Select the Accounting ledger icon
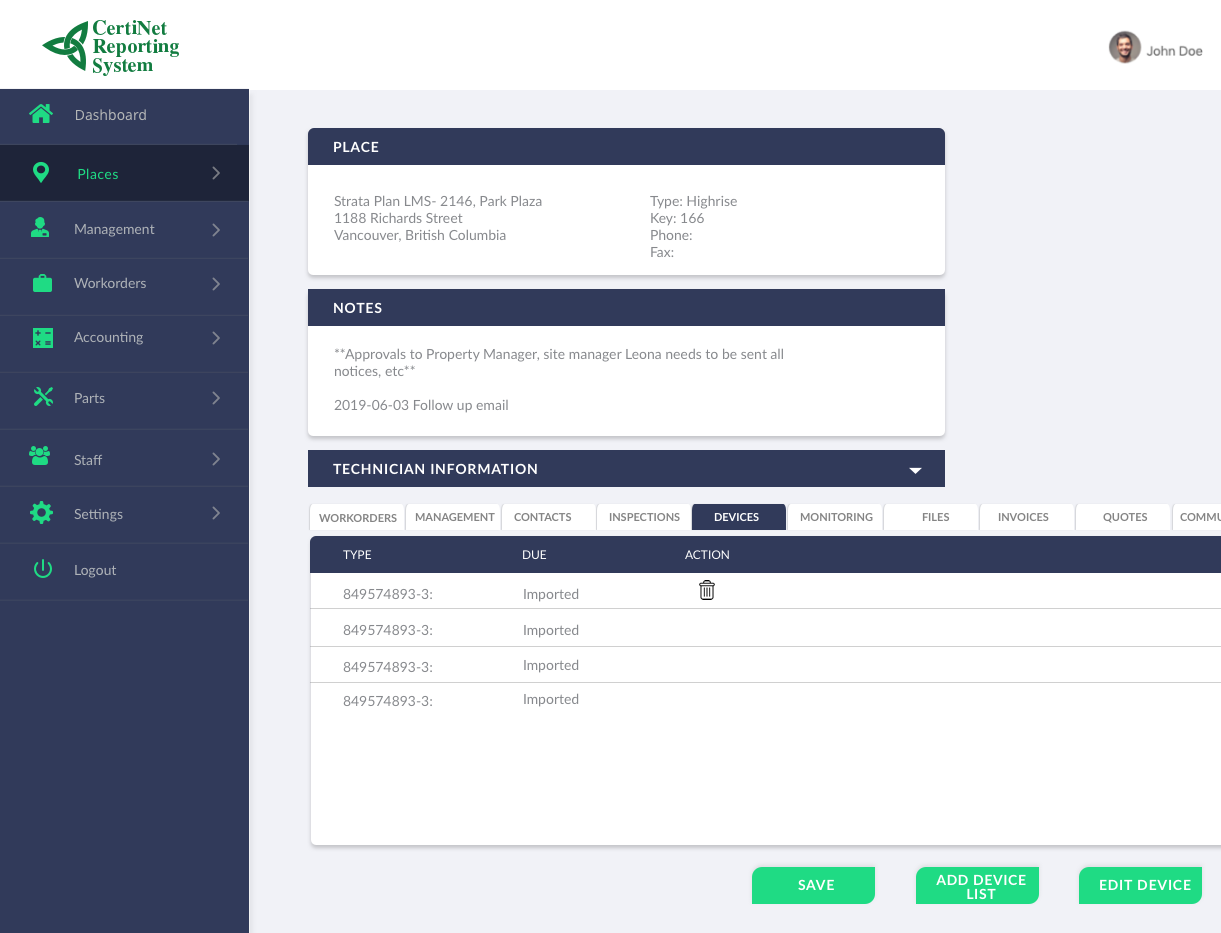The image size is (1221, 933). [x=41, y=337]
